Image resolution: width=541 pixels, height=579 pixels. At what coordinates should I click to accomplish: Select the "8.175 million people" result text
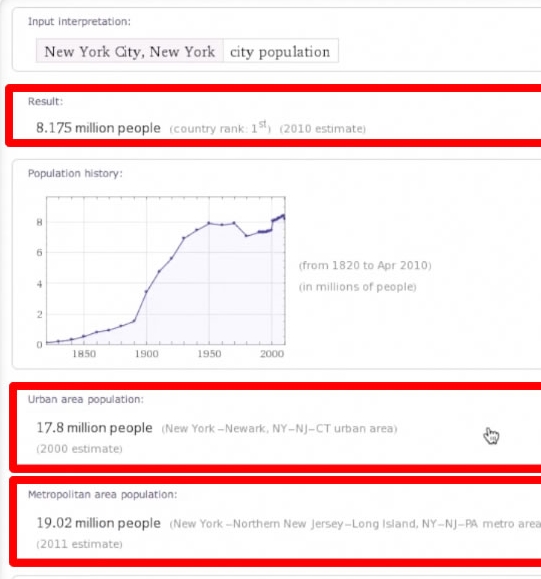[x=98, y=128]
